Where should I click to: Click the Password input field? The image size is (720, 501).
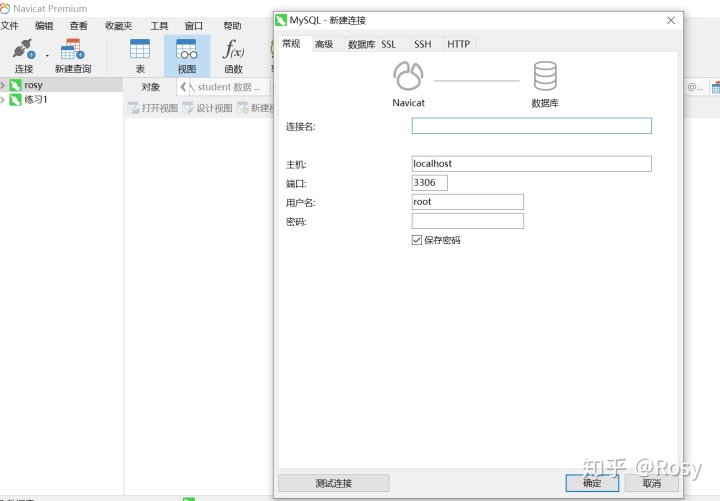pyautogui.click(x=467, y=221)
